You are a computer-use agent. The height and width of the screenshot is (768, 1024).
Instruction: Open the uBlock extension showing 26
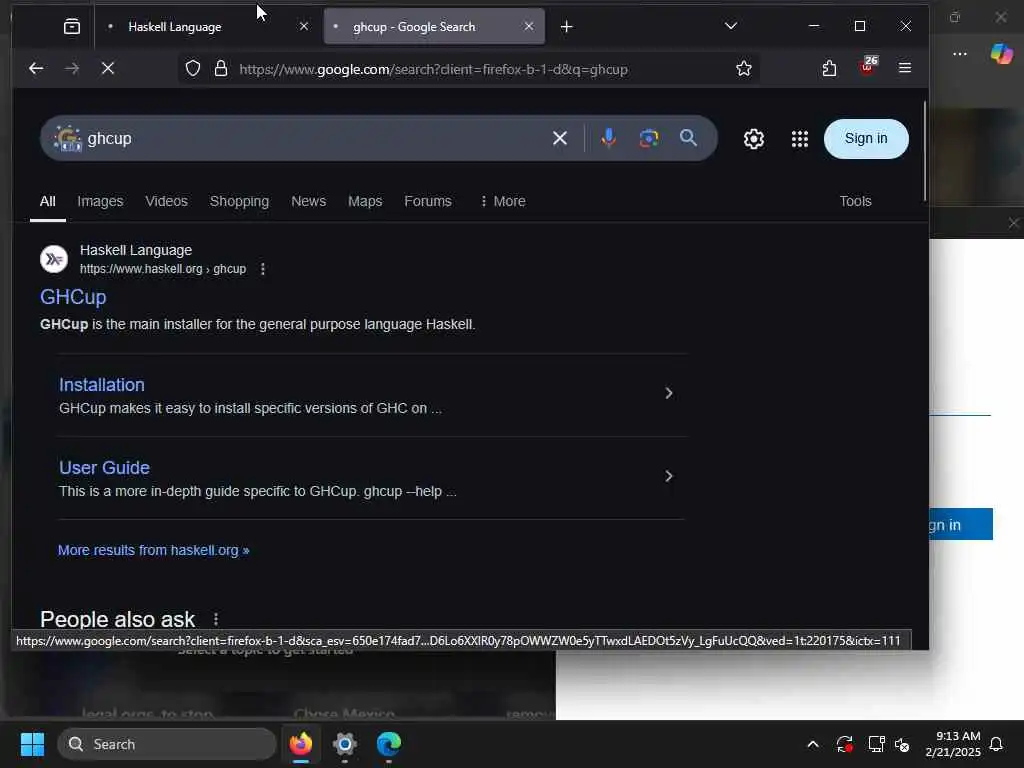[869, 65]
